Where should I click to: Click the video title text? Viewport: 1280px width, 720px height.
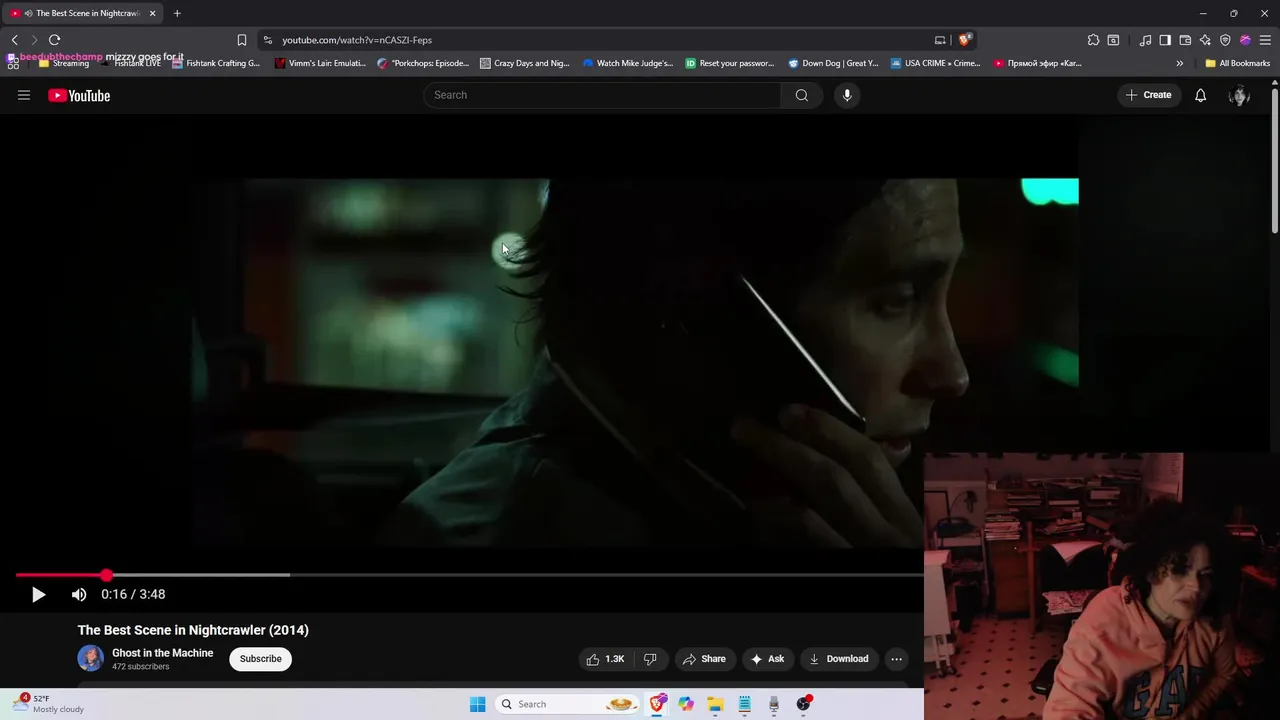tap(193, 630)
